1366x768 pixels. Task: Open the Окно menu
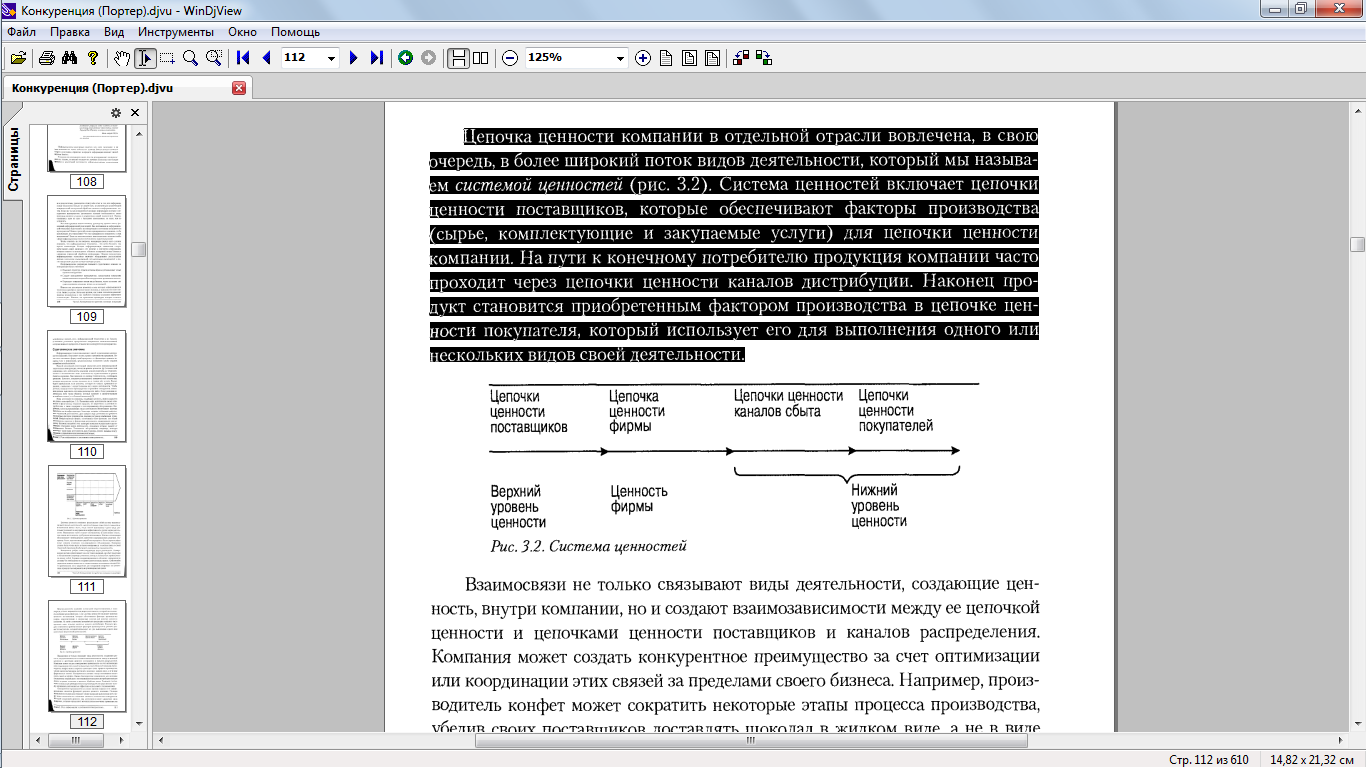pos(243,32)
